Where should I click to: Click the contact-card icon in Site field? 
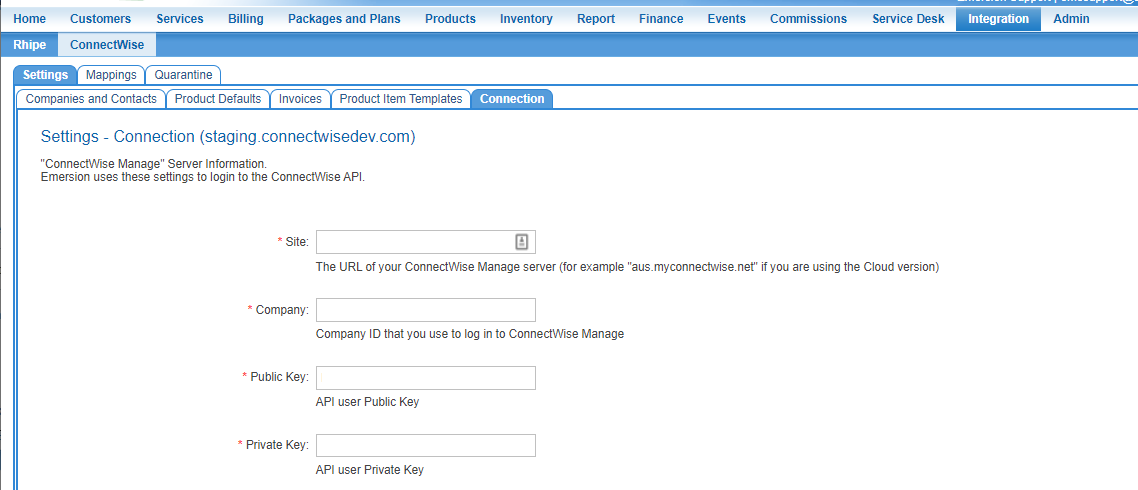(x=522, y=242)
